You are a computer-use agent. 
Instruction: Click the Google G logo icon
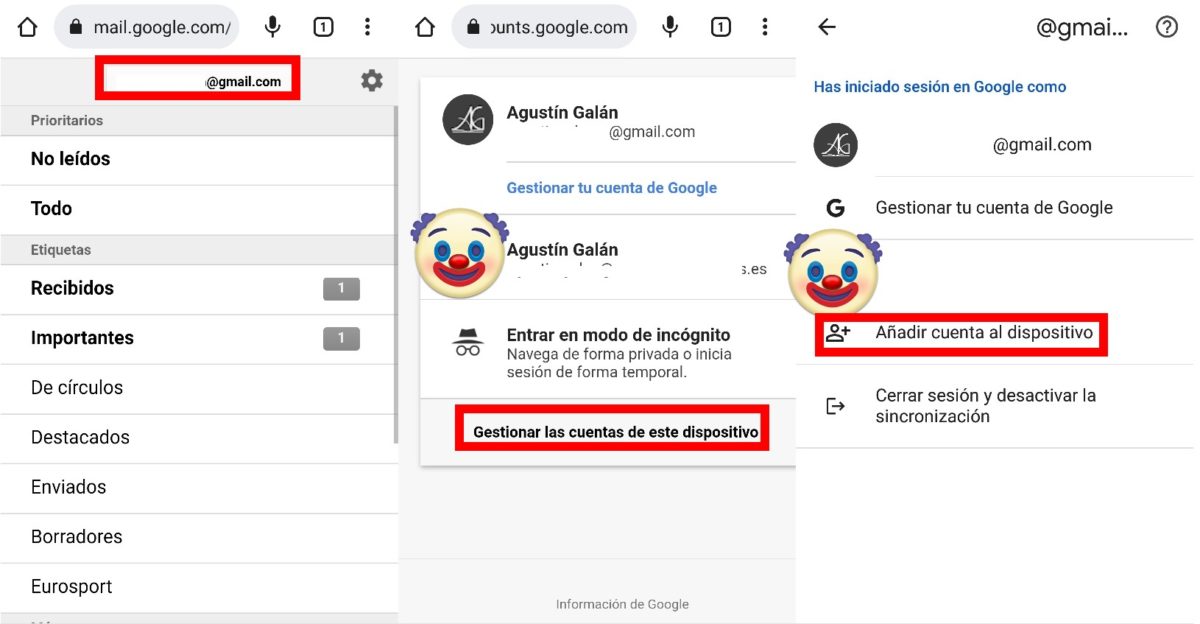point(836,208)
